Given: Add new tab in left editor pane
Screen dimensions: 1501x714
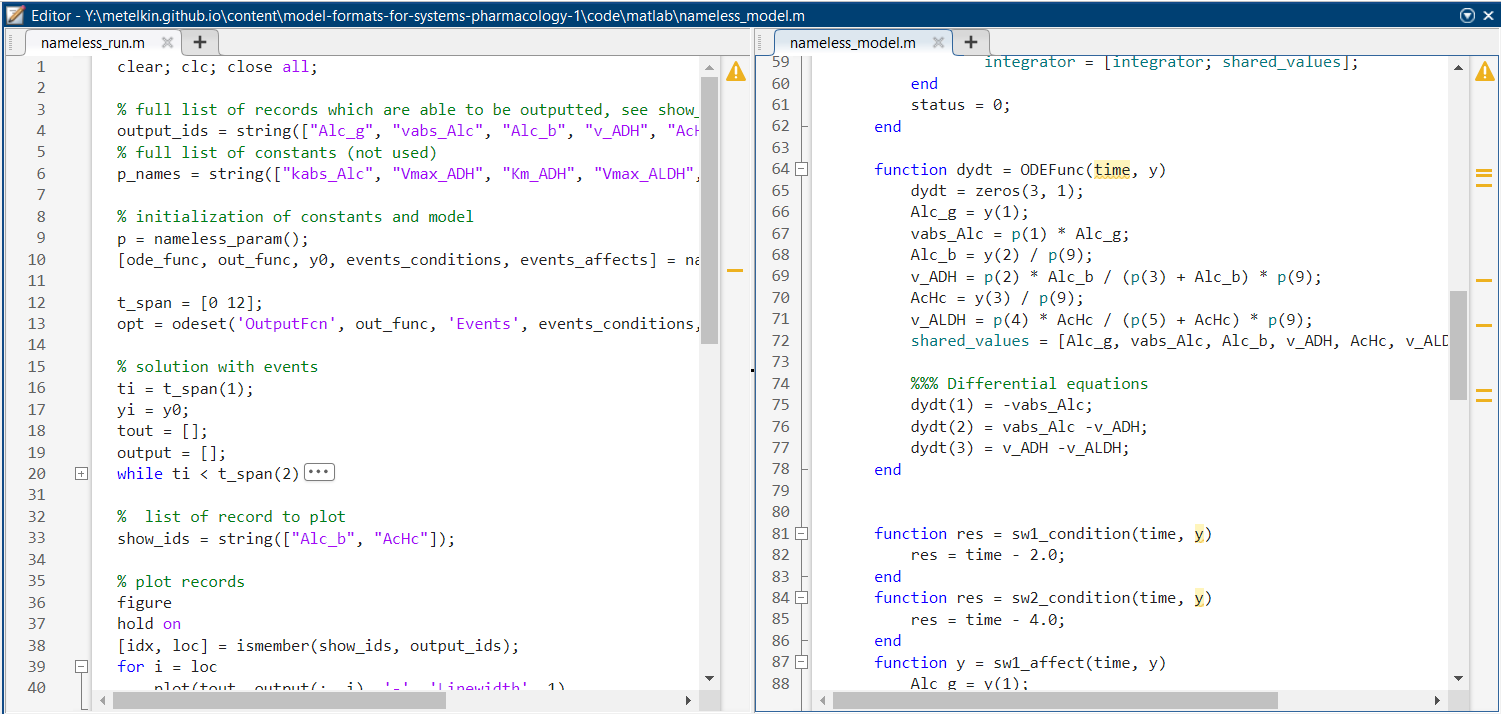Looking at the screenshot, I should [x=200, y=42].
